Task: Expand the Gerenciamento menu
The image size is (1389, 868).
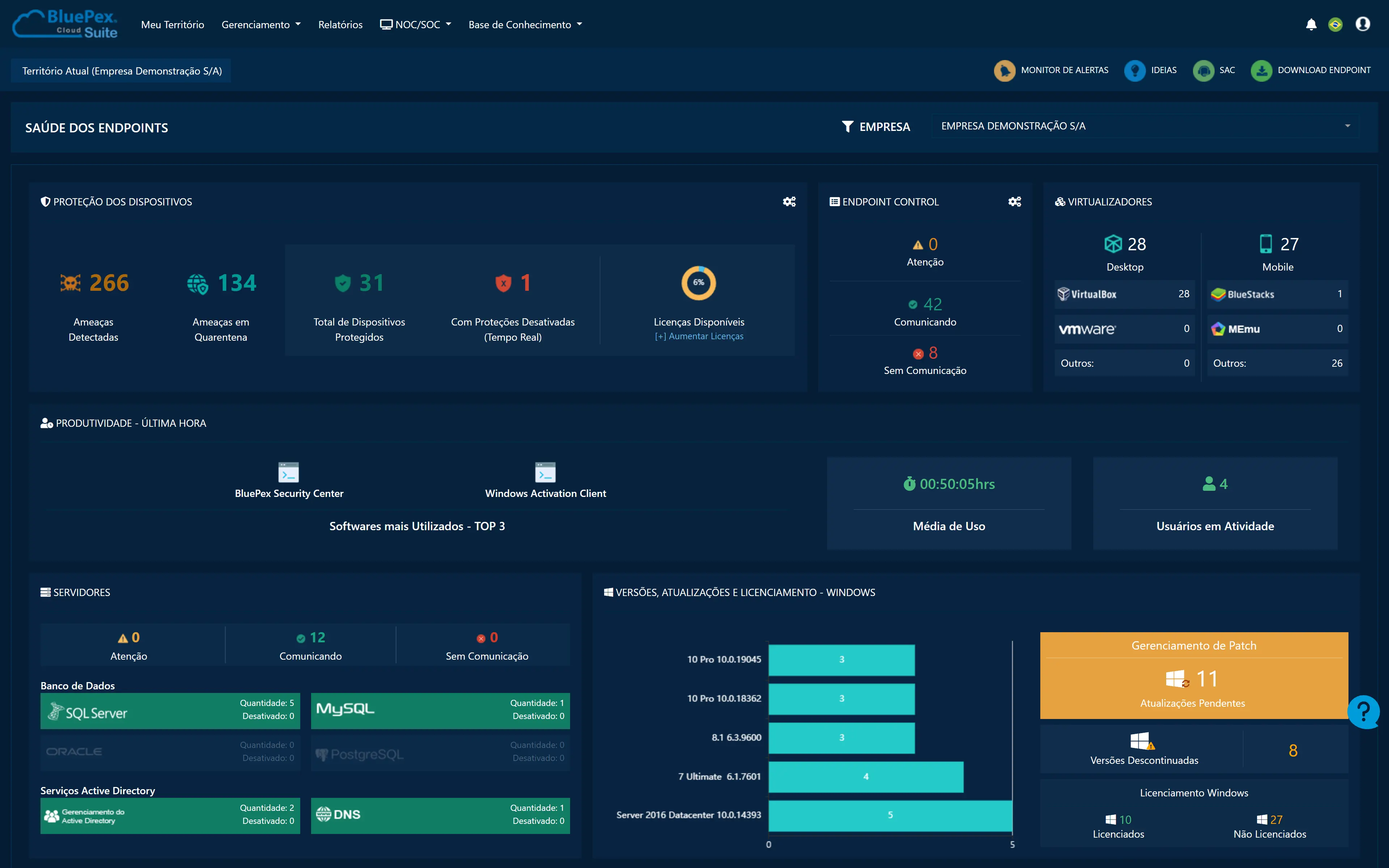Action: [261, 25]
